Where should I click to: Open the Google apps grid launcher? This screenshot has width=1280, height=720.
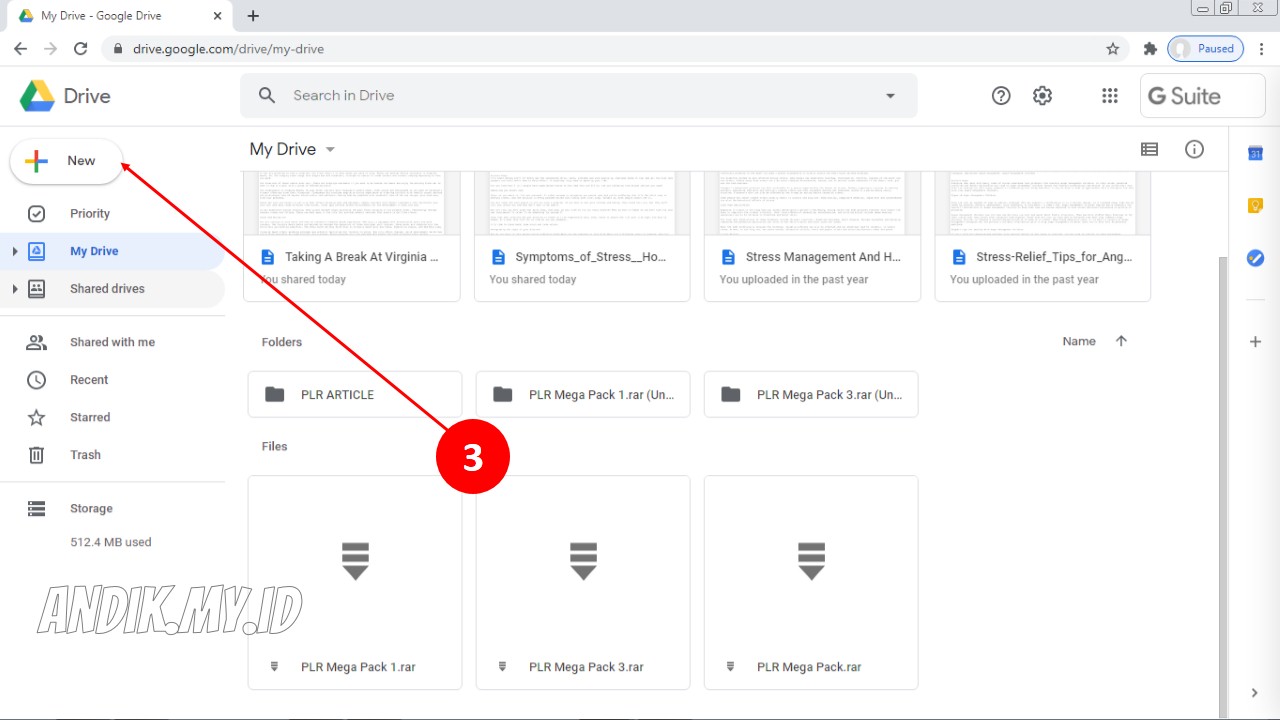(1109, 95)
